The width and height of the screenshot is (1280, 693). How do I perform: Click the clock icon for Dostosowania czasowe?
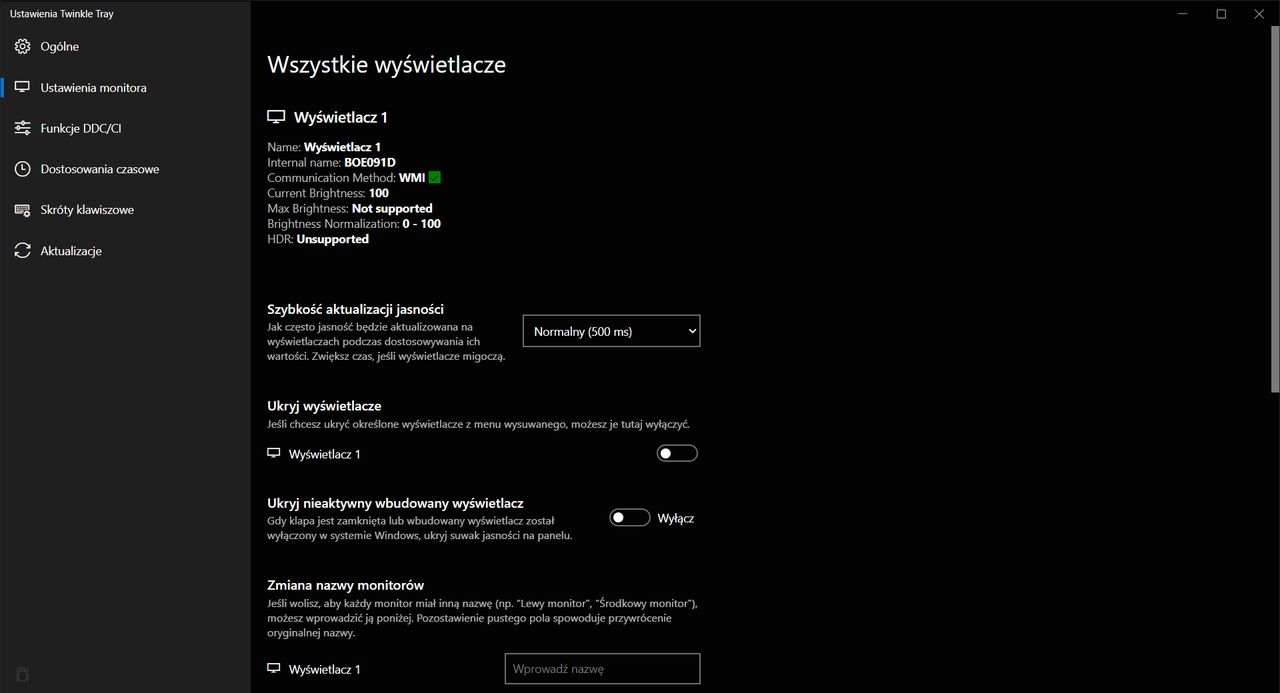pyautogui.click(x=22, y=169)
